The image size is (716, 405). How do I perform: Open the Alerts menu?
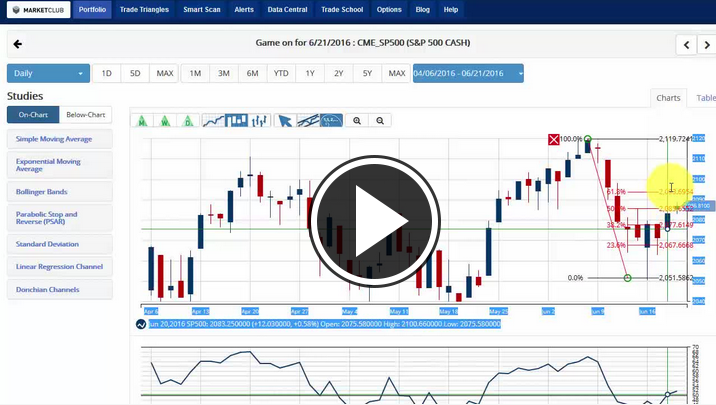coord(244,10)
